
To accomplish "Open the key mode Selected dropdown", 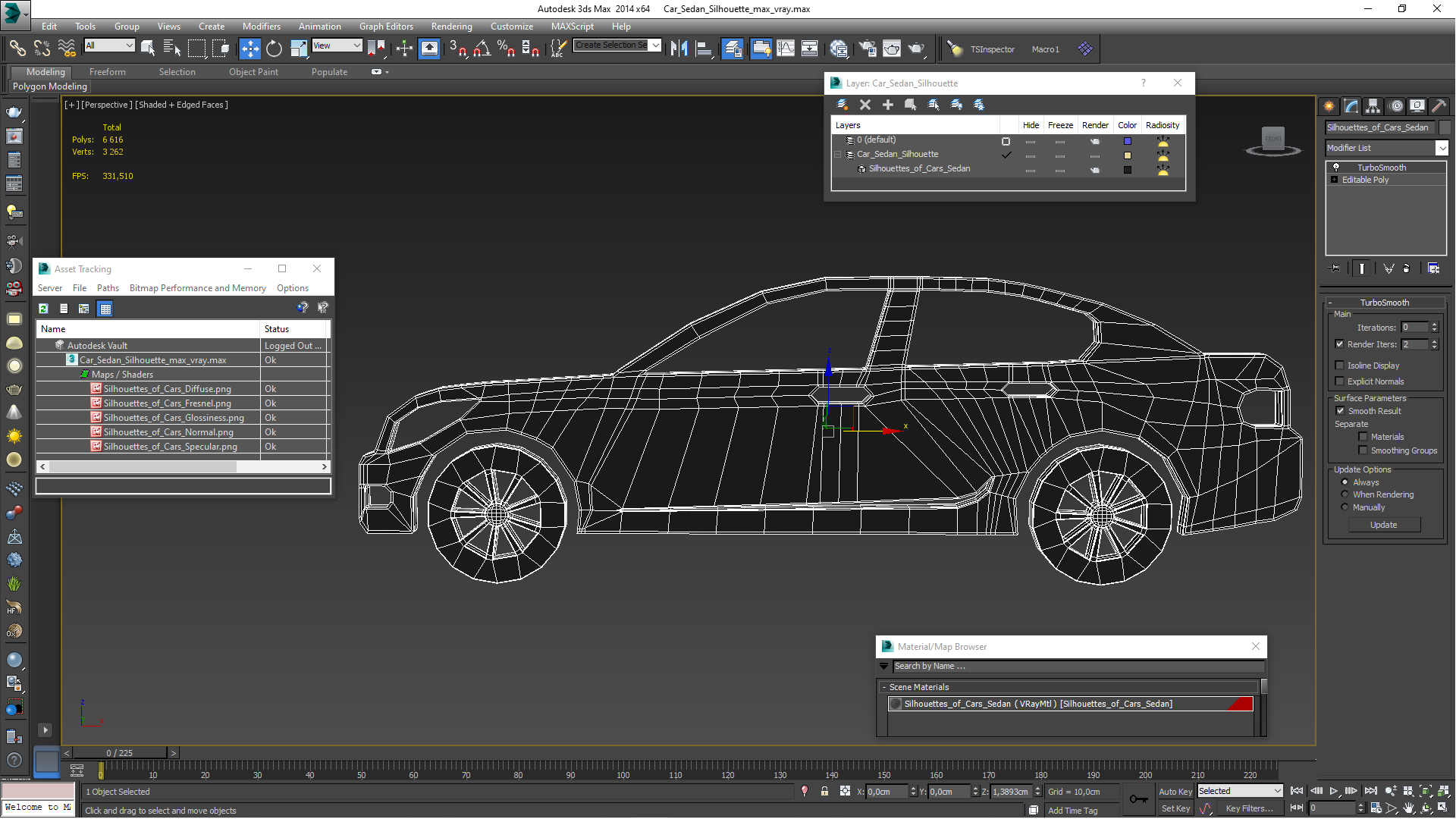I will coord(1240,791).
